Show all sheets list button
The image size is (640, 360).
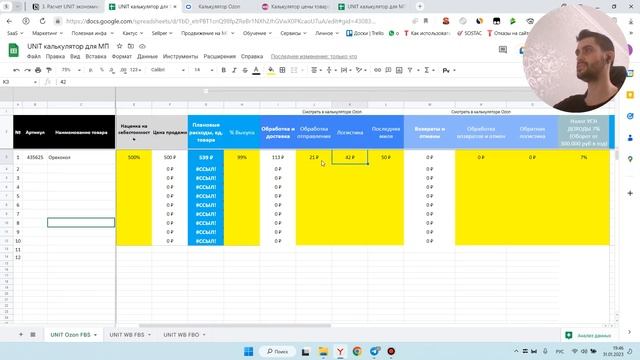pos(33,334)
